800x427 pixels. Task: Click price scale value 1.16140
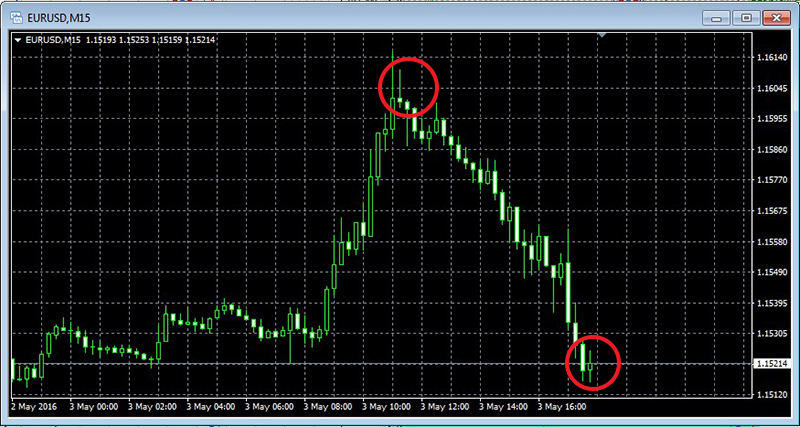coord(770,58)
